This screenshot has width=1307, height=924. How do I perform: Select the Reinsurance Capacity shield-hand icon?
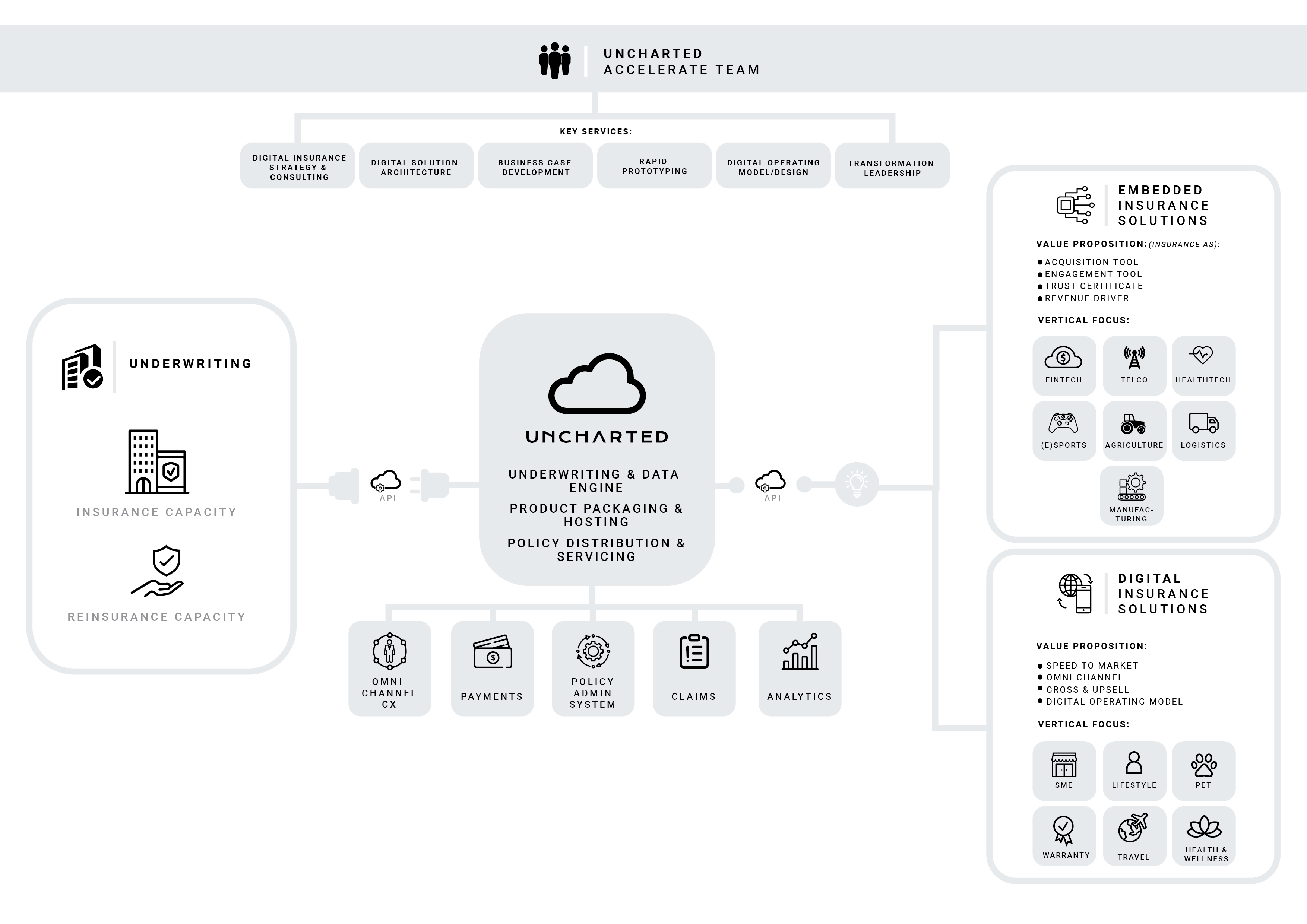pyautogui.click(x=157, y=572)
